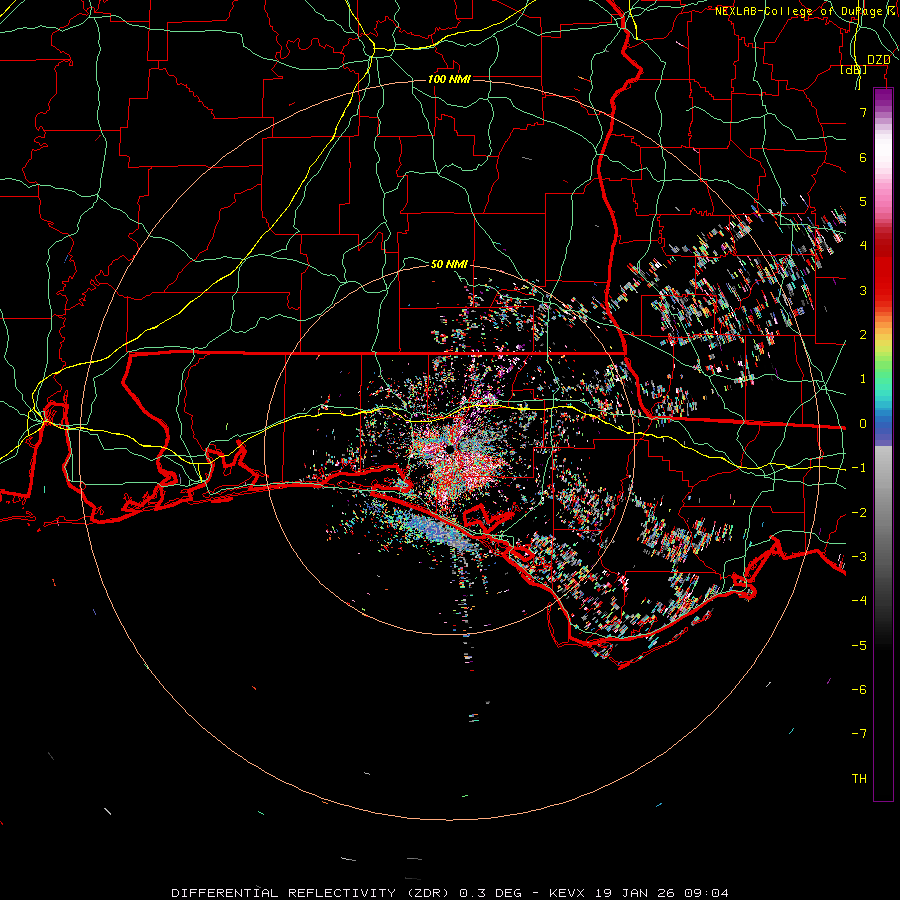
Task: Click the KEVX radar site center dot
Action: tap(449, 449)
